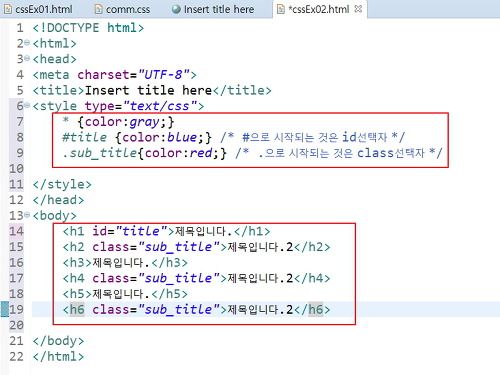Click the h1 id="title" line
The width and height of the screenshot is (500, 375).
(x=166, y=231)
